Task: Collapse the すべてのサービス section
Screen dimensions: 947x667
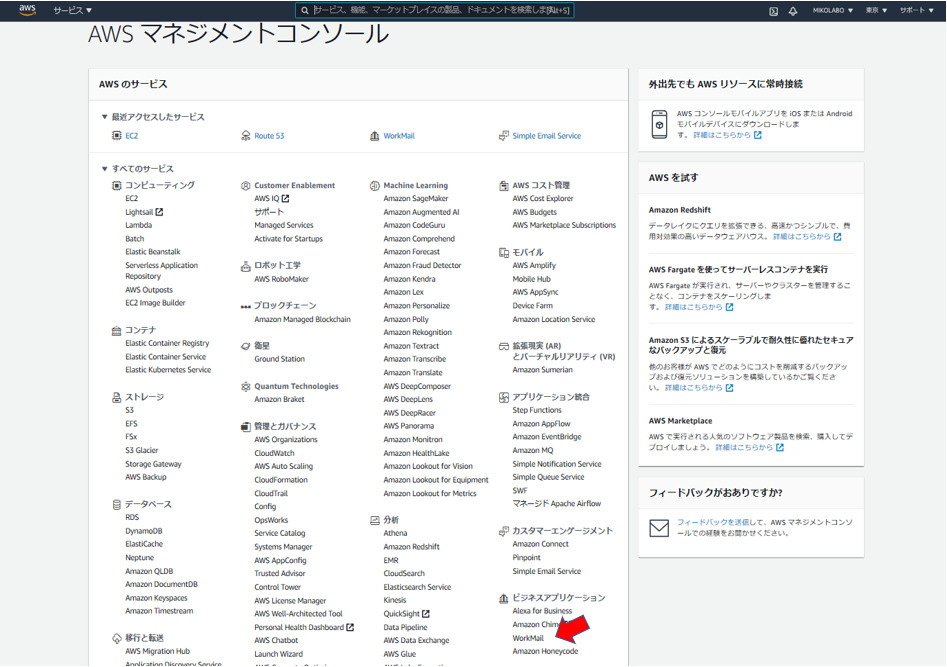Action: (x=104, y=169)
